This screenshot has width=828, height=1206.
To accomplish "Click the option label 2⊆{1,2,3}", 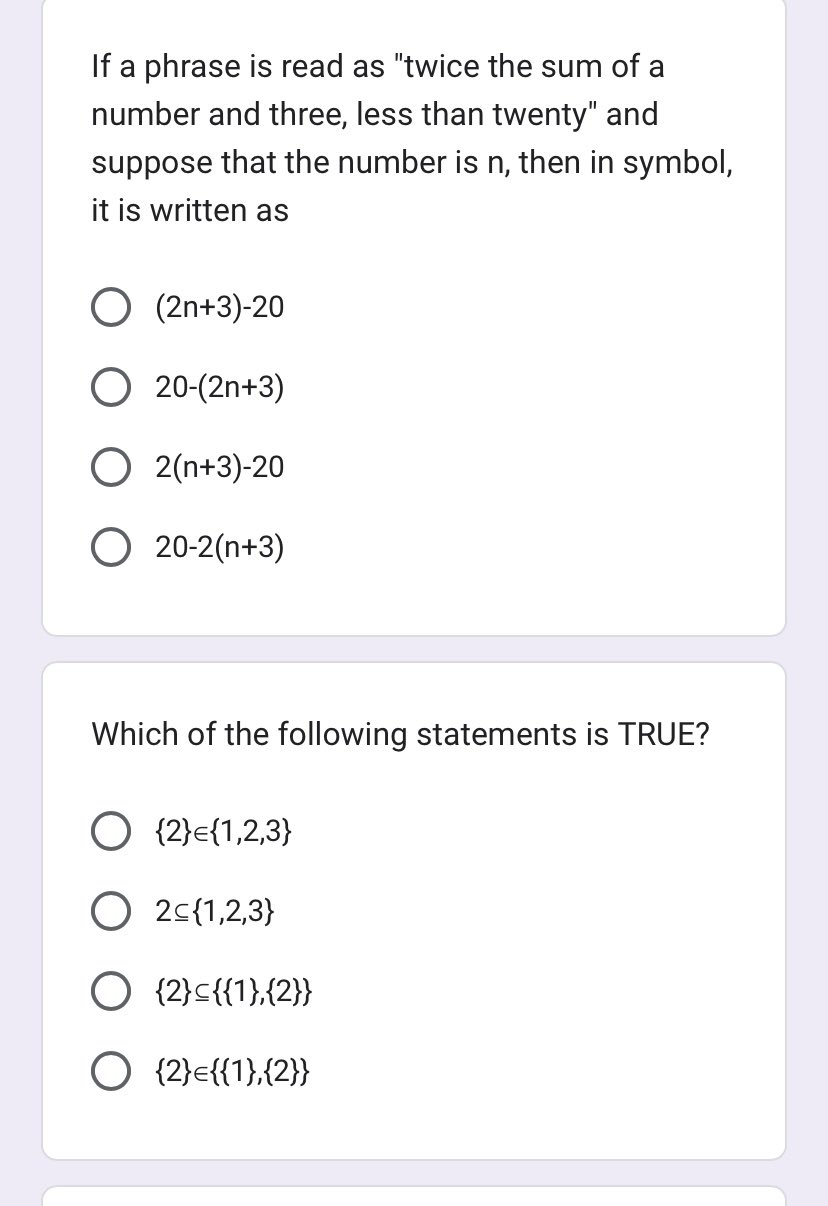I will (x=214, y=911).
